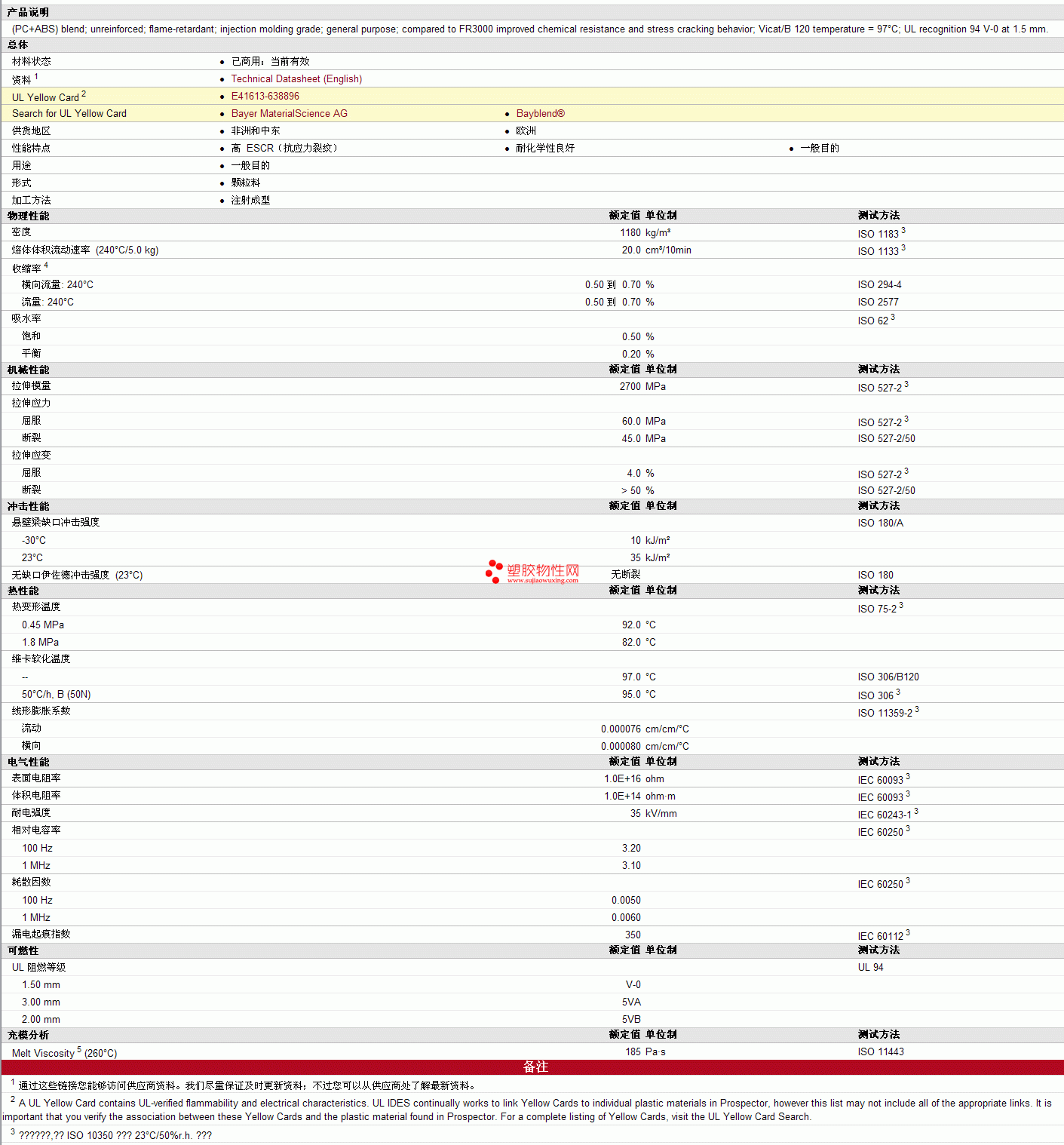Image resolution: width=1064 pixels, height=1145 pixels.
Task: Select the 物理性能 section header
Action: pyautogui.click(x=28, y=216)
